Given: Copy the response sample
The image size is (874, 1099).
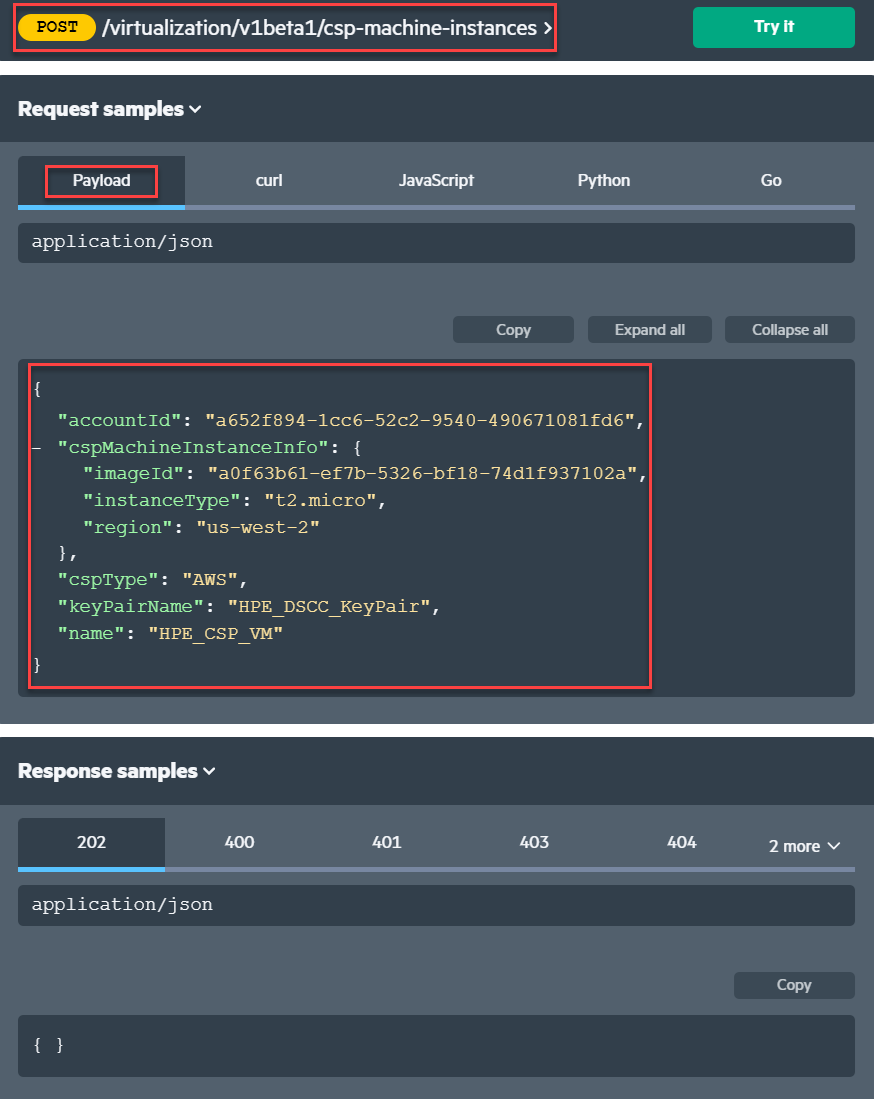Looking at the screenshot, I should click(794, 985).
